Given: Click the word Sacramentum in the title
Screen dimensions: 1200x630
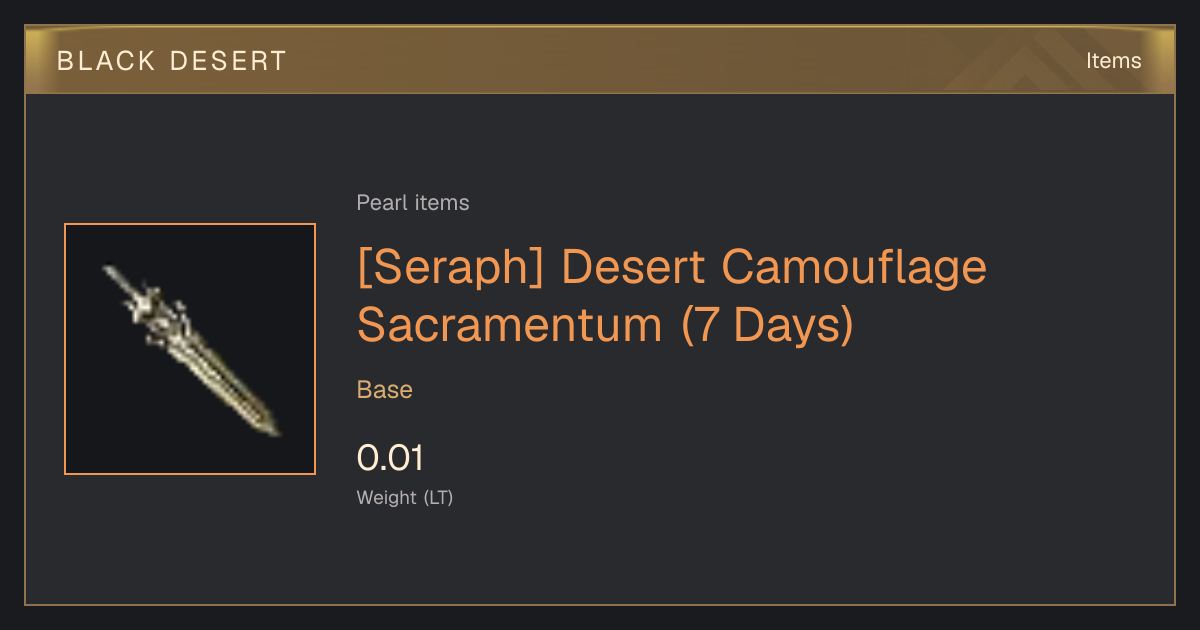Looking at the screenshot, I should [510, 324].
